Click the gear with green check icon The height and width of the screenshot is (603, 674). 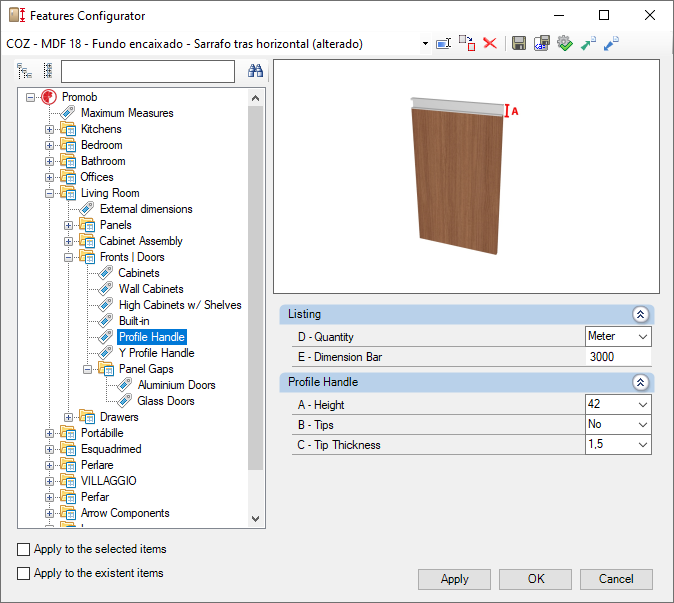tap(565, 43)
